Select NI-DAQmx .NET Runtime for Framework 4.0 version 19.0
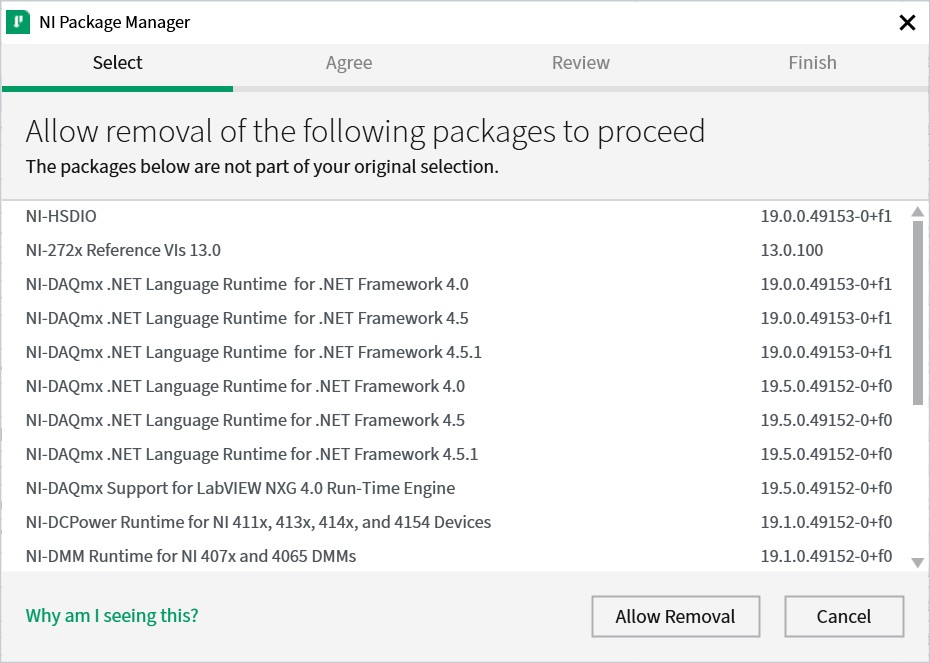The height and width of the screenshot is (663, 930). click(400, 284)
